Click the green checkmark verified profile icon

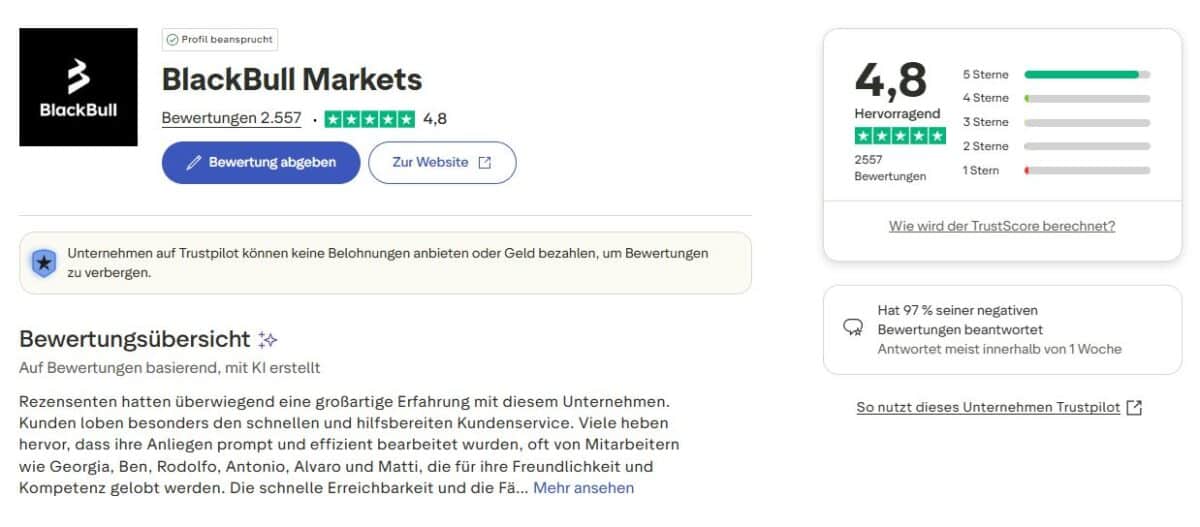pos(172,40)
